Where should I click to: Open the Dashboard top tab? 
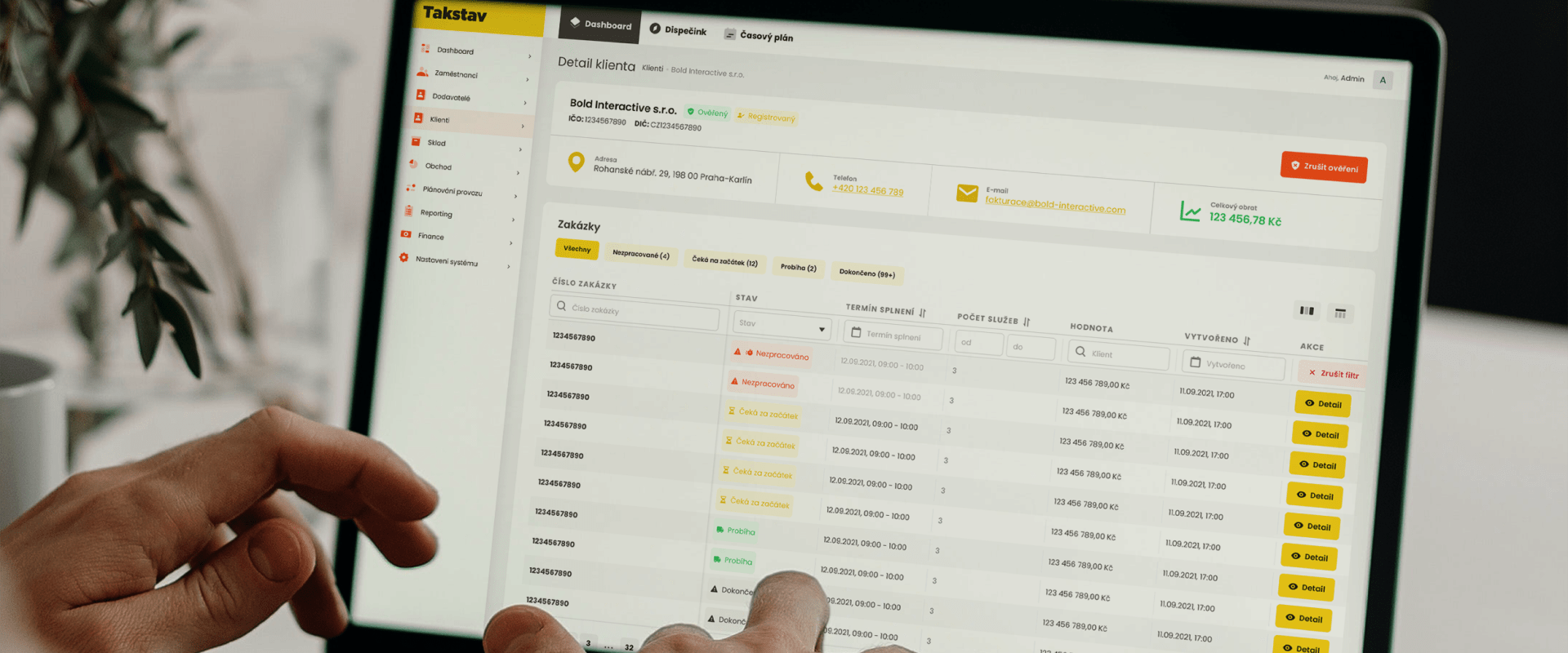tap(599, 24)
